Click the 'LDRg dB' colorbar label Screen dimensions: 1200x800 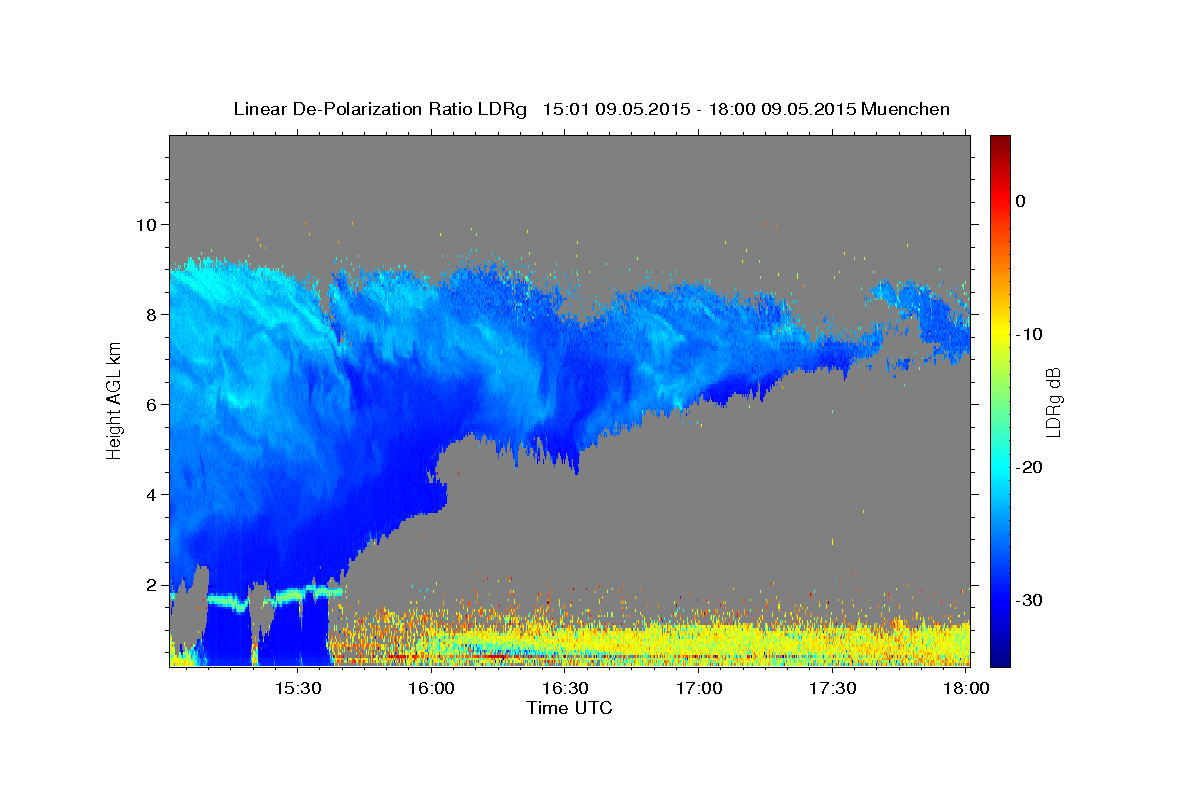[x=1052, y=400]
